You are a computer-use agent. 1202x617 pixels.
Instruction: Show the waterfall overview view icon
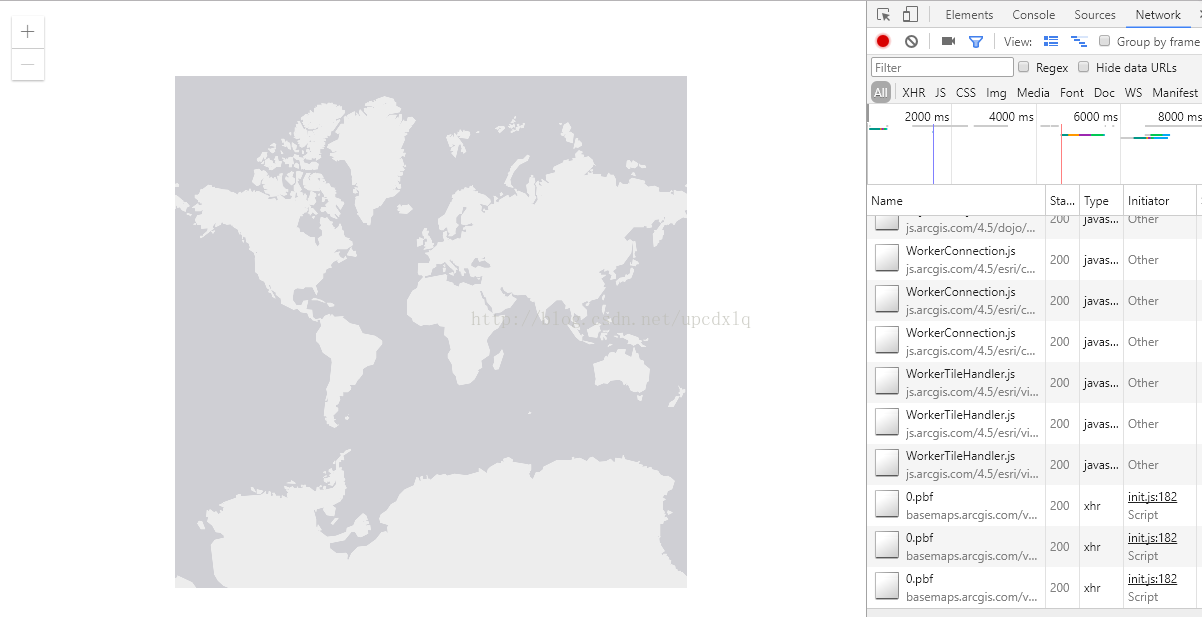tap(1079, 41)
